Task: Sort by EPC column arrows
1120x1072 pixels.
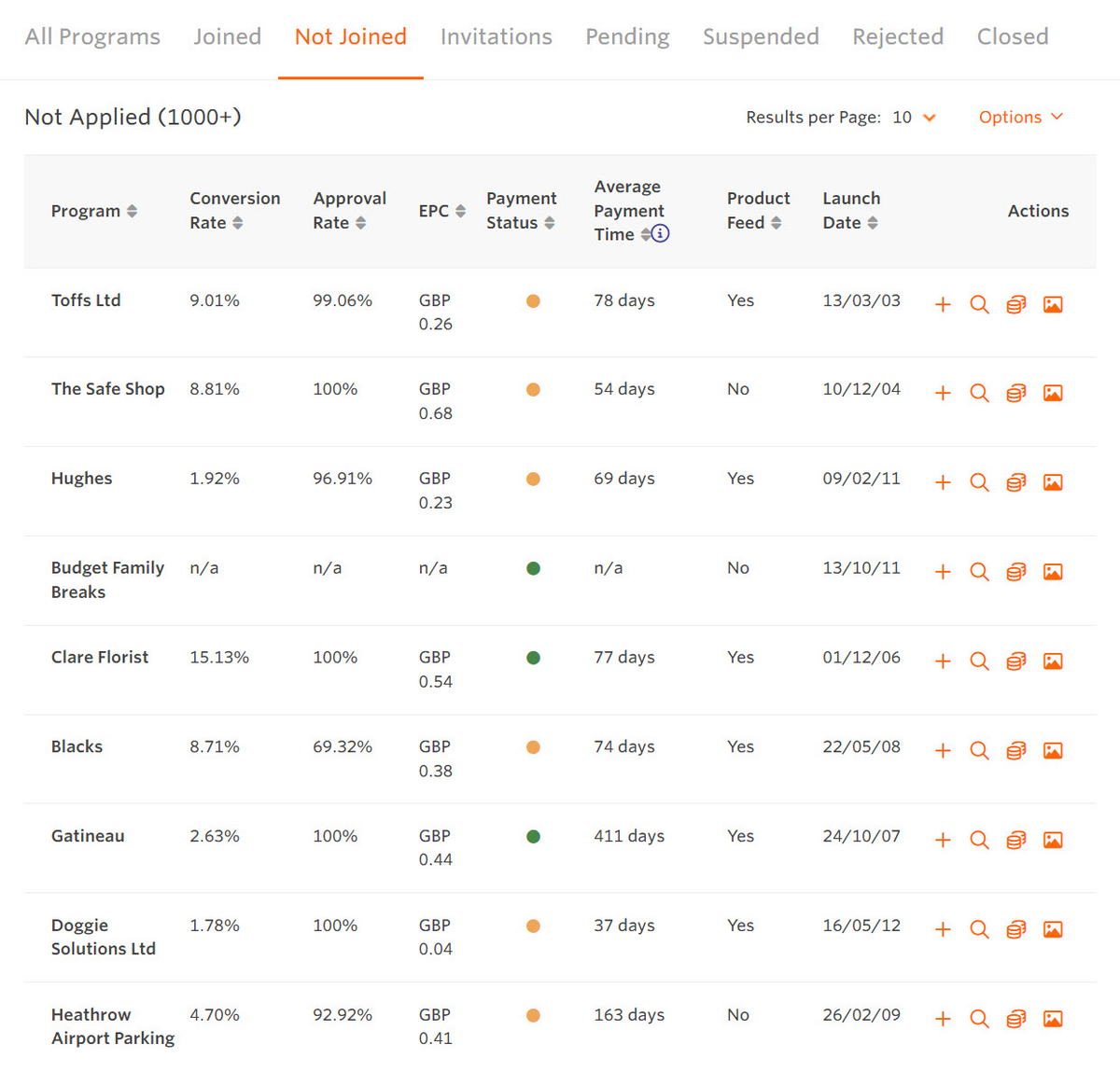Action: 460,212
